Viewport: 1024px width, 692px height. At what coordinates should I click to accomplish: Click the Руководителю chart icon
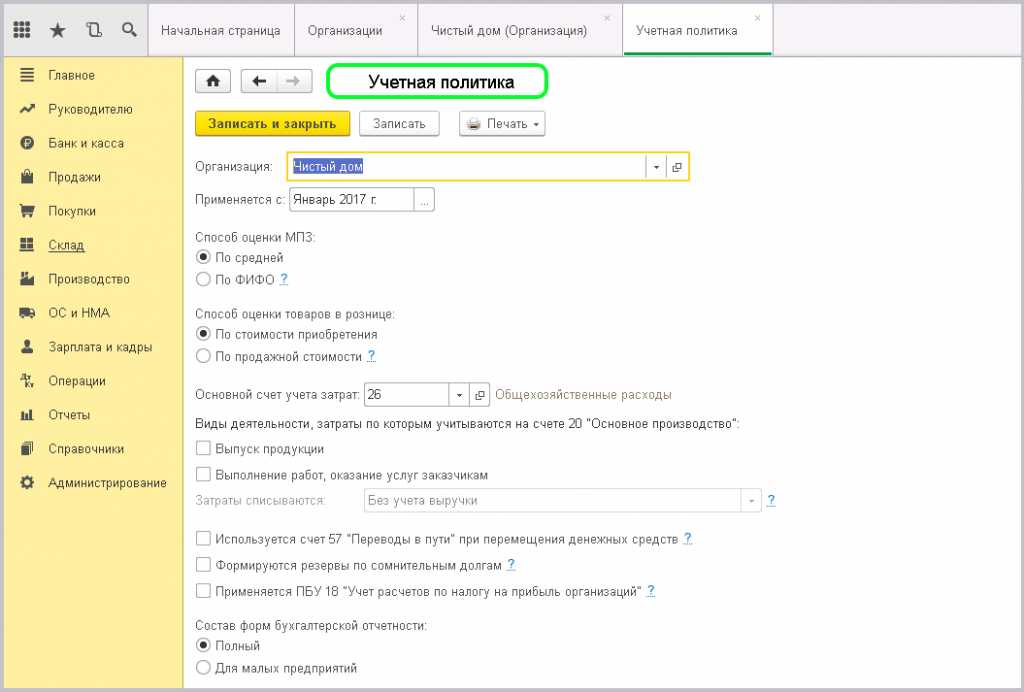(27, 109)
